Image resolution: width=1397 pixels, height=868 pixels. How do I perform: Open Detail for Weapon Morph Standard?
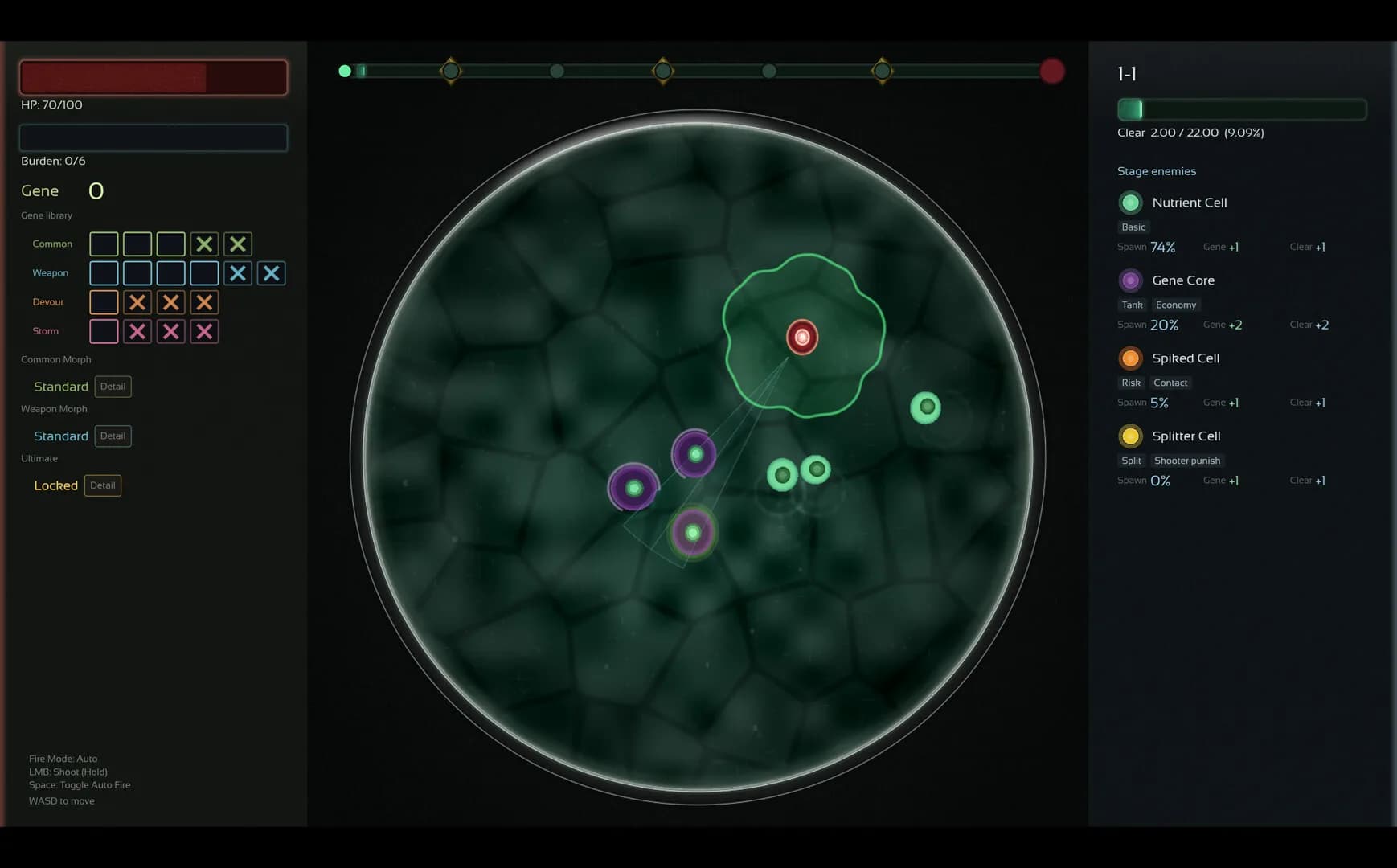tap(113, 436)
